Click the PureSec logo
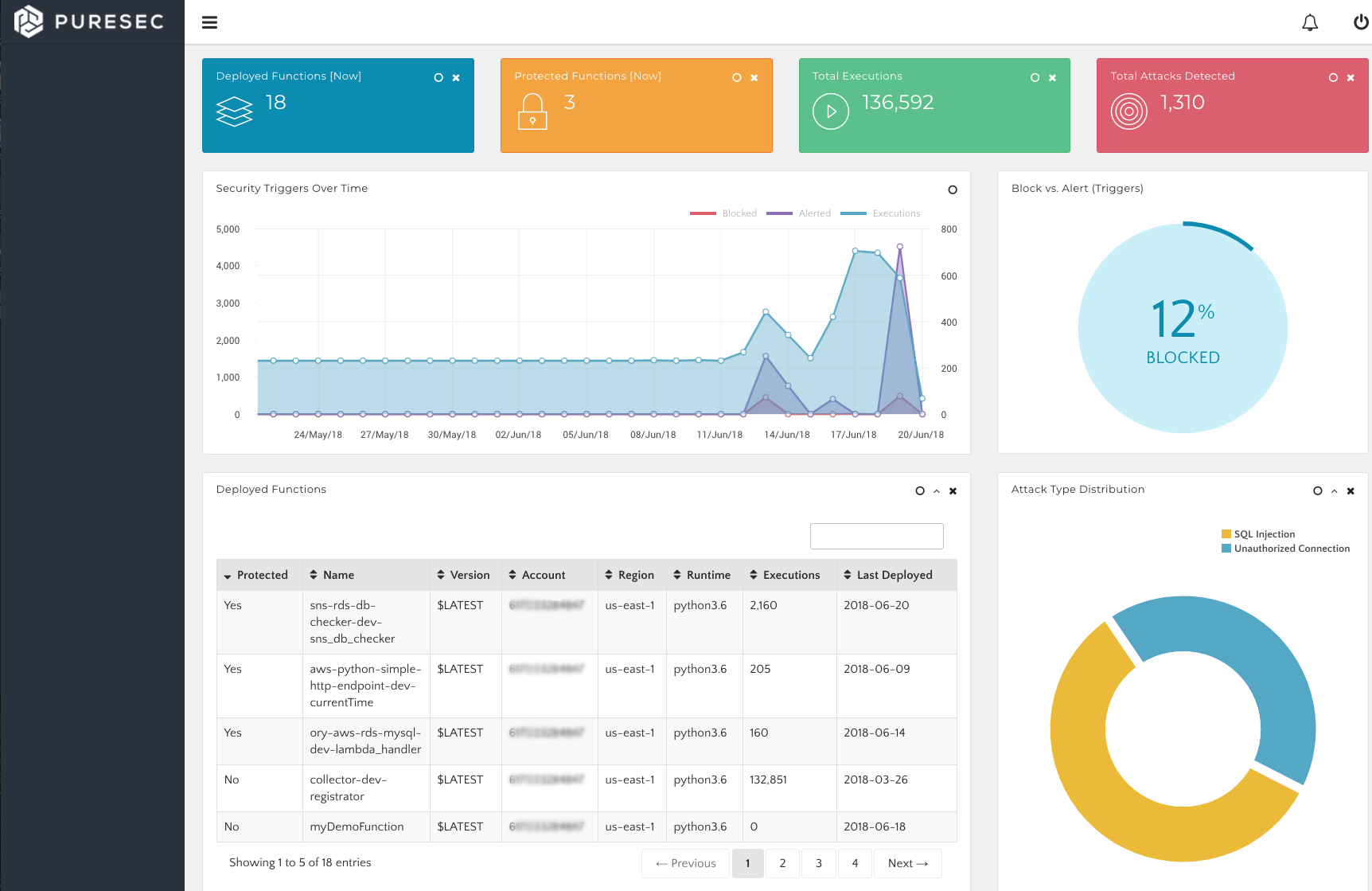 (x=89, y=21)
